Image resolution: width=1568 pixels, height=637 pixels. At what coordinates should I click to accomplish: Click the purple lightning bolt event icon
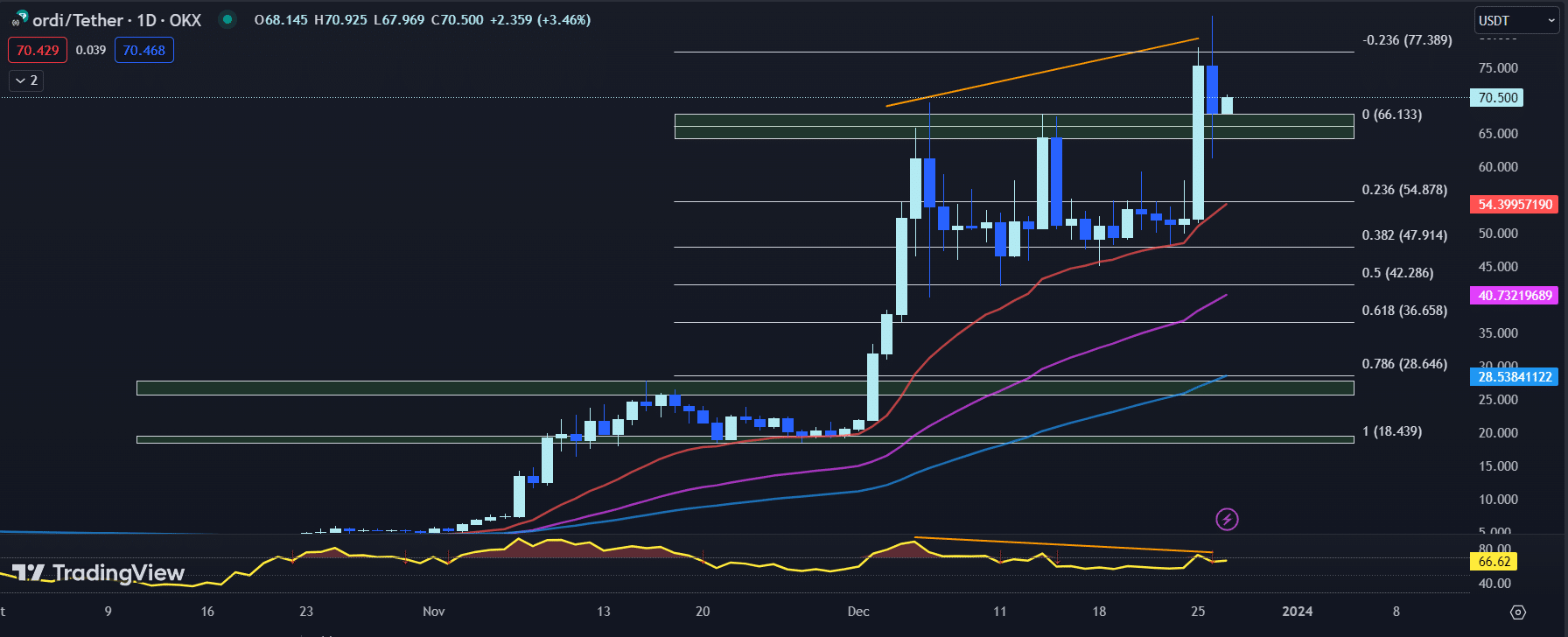[x=1227, y=520]
